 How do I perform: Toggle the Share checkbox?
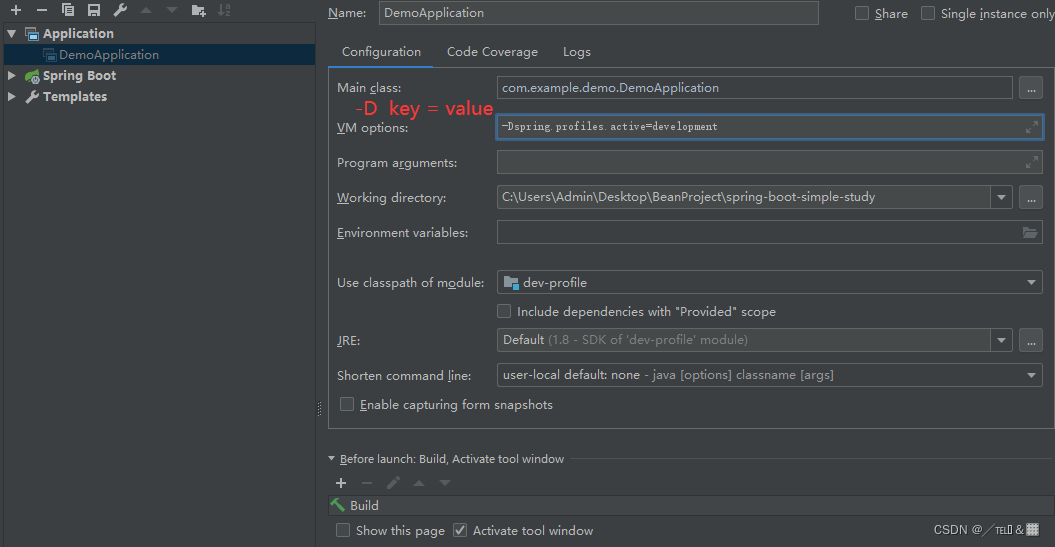pos(862,13)
